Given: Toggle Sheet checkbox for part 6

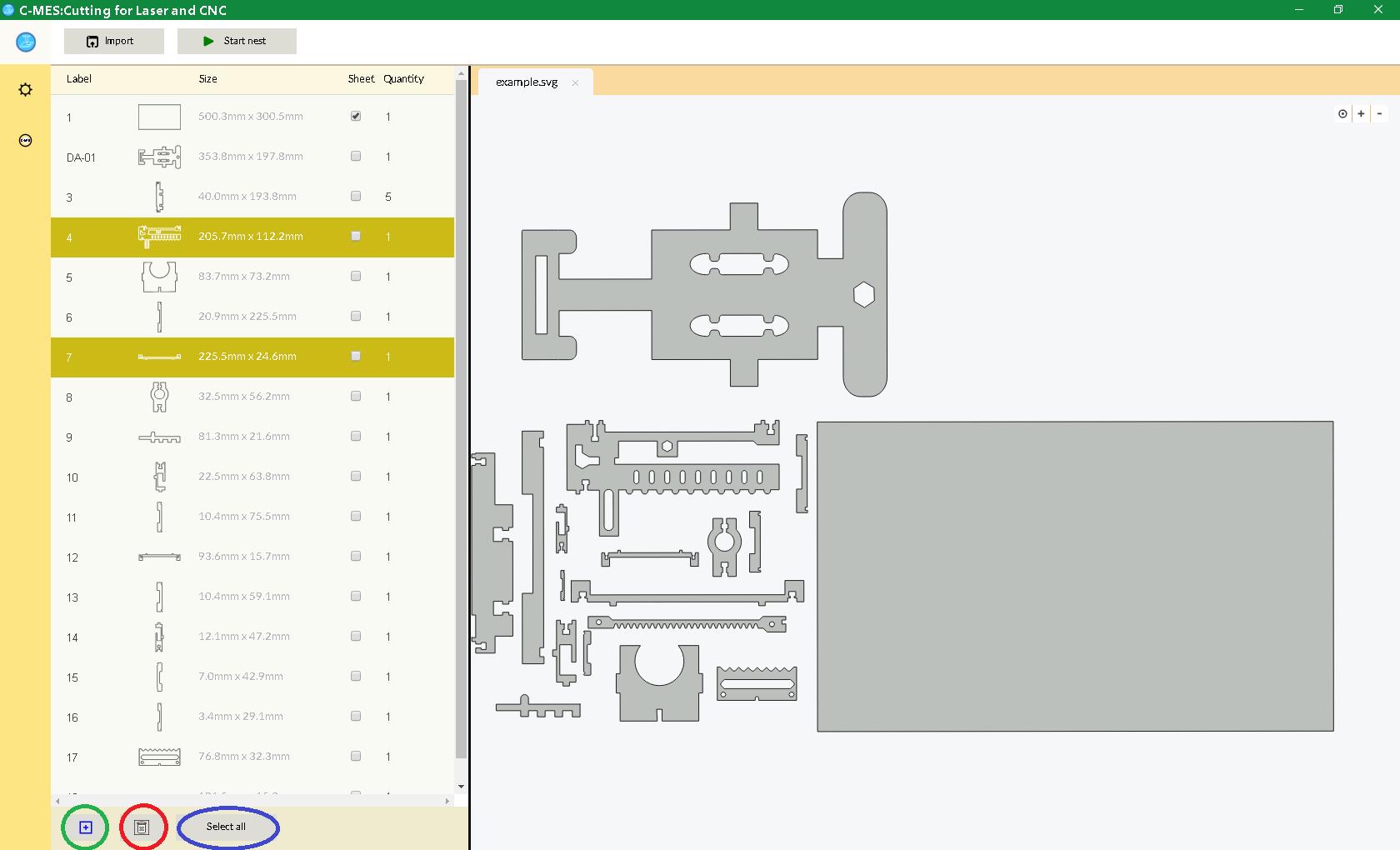Looking at the screenshot, I should click(x=356, y=316).
